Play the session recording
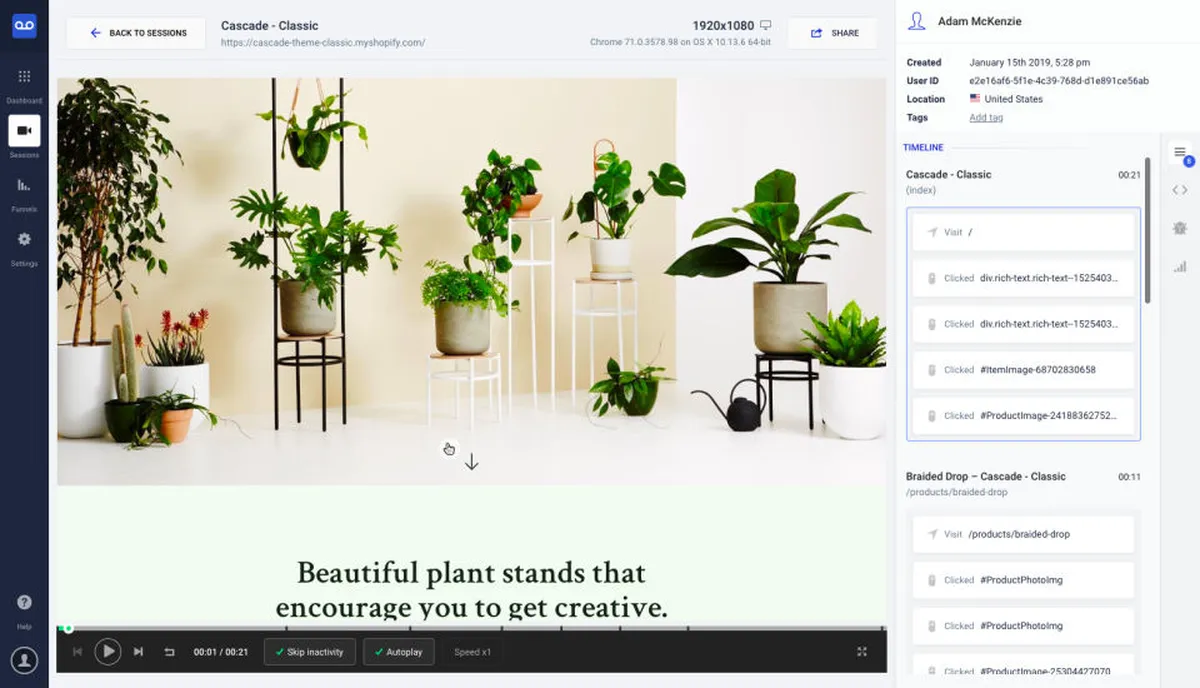 tap(107, 652)
